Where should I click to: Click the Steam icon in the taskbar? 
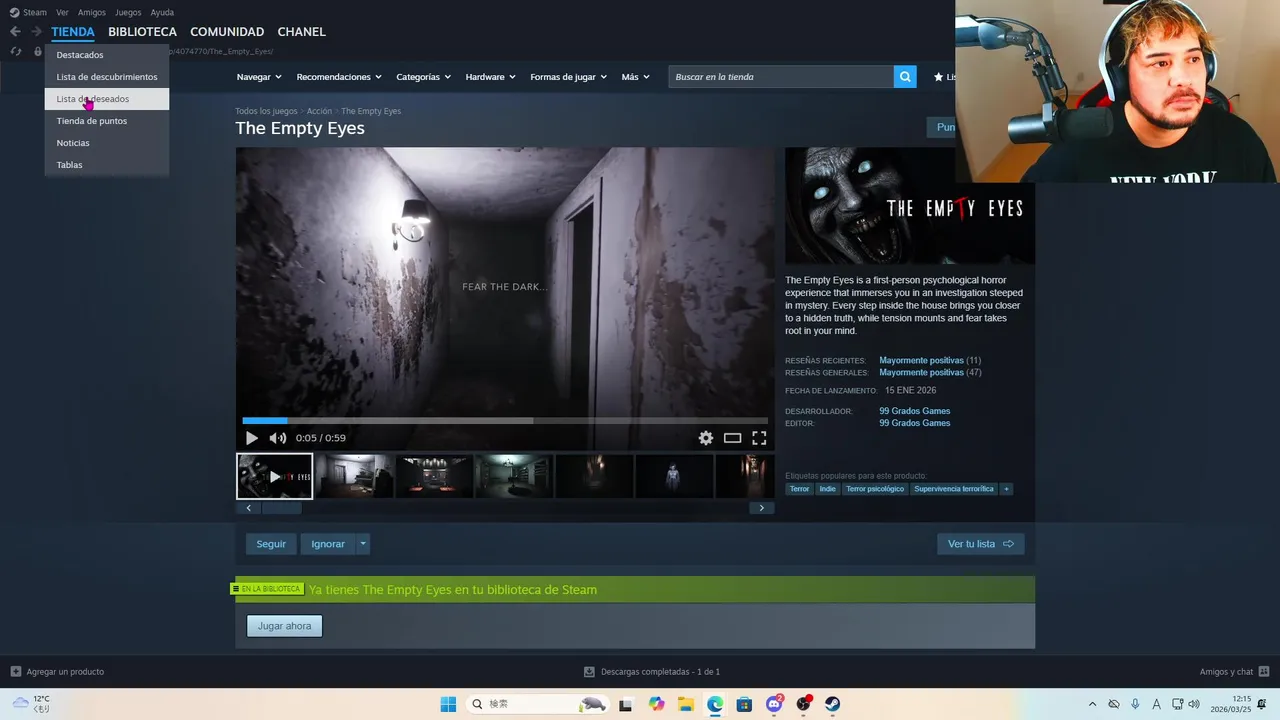[832, 704]
